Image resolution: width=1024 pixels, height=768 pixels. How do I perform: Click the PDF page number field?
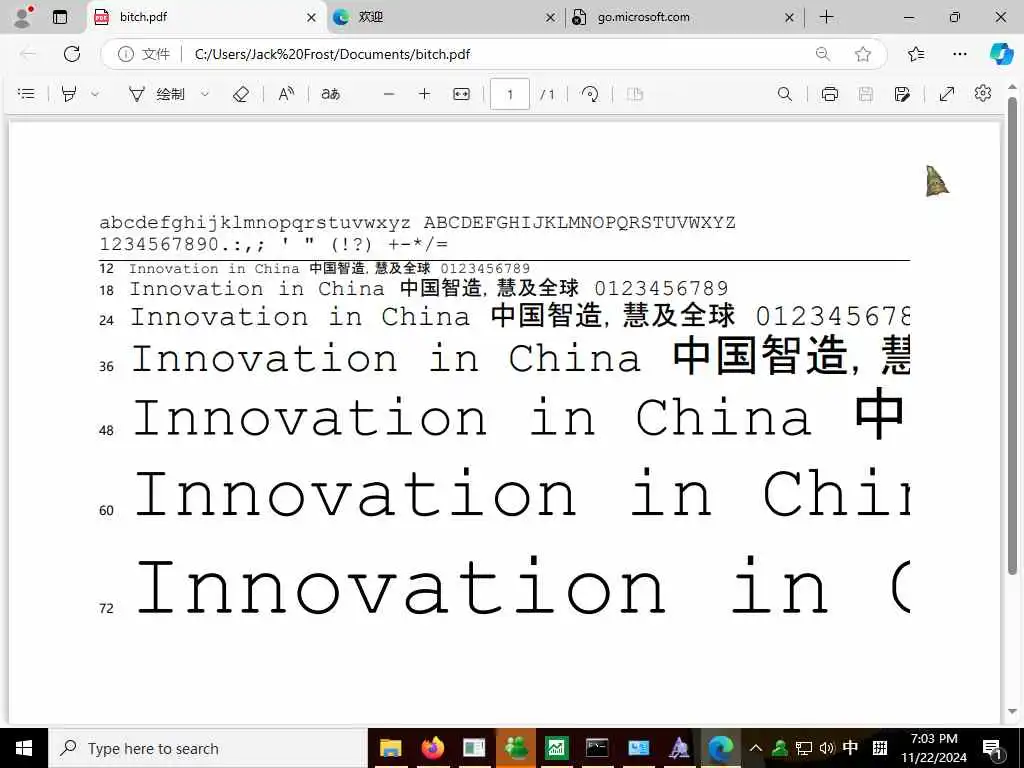[509, 94]
